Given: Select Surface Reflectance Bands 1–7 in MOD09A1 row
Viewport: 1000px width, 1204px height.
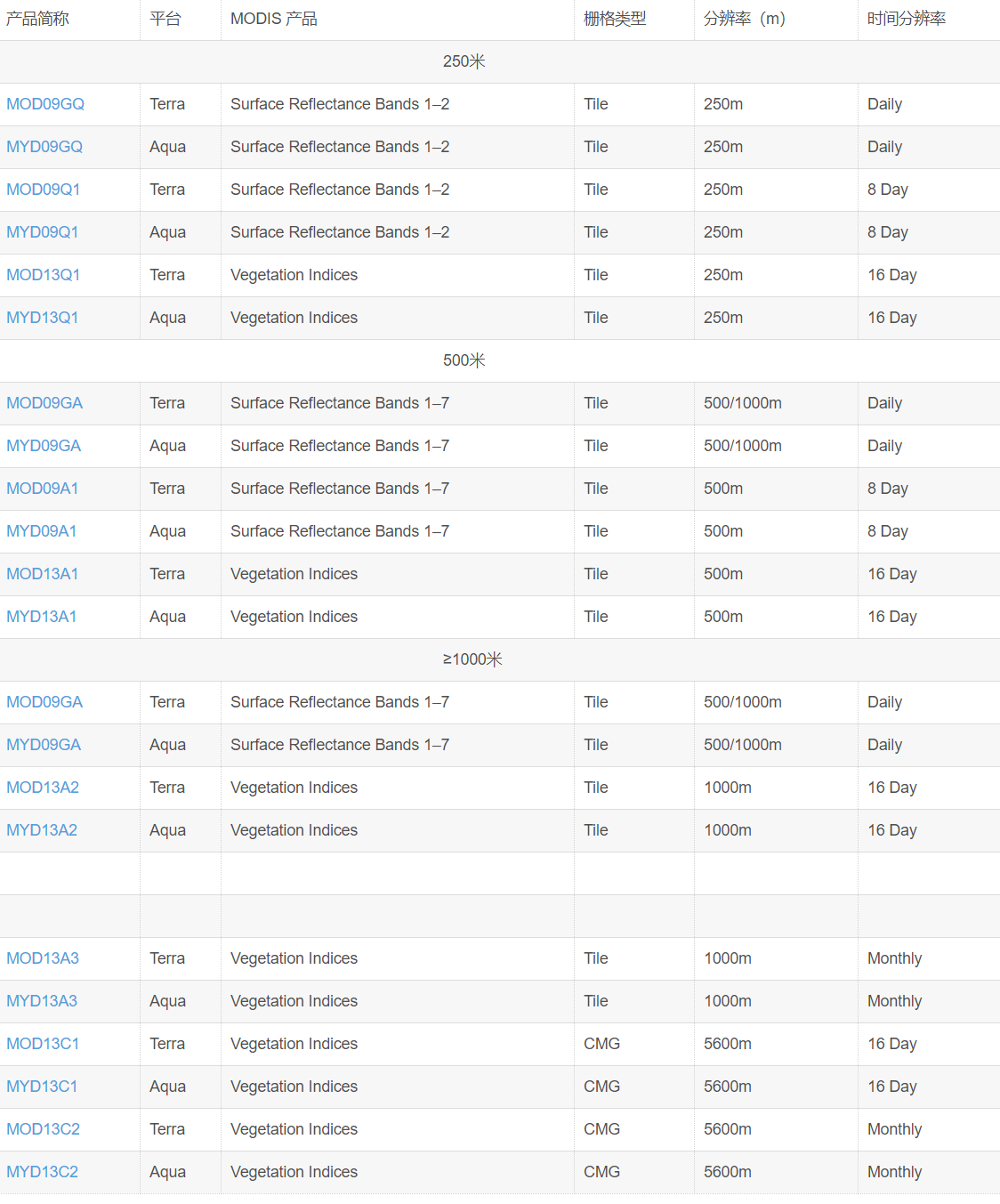Looking at the screenshot, I should click(x=340, y=489).
